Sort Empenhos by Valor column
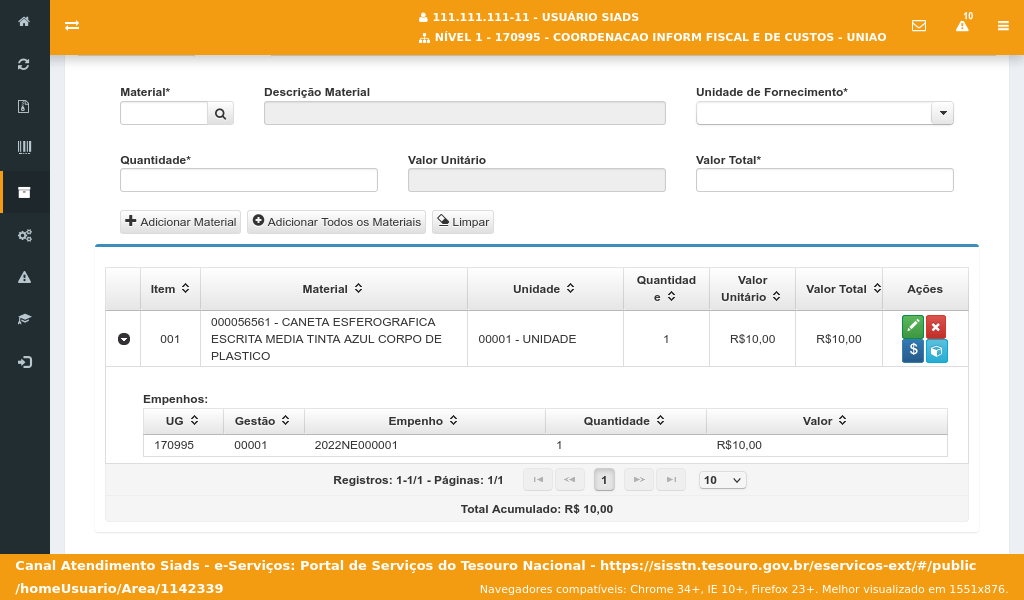This screenshot has height=600, width=1024. [x=826, y=421]
